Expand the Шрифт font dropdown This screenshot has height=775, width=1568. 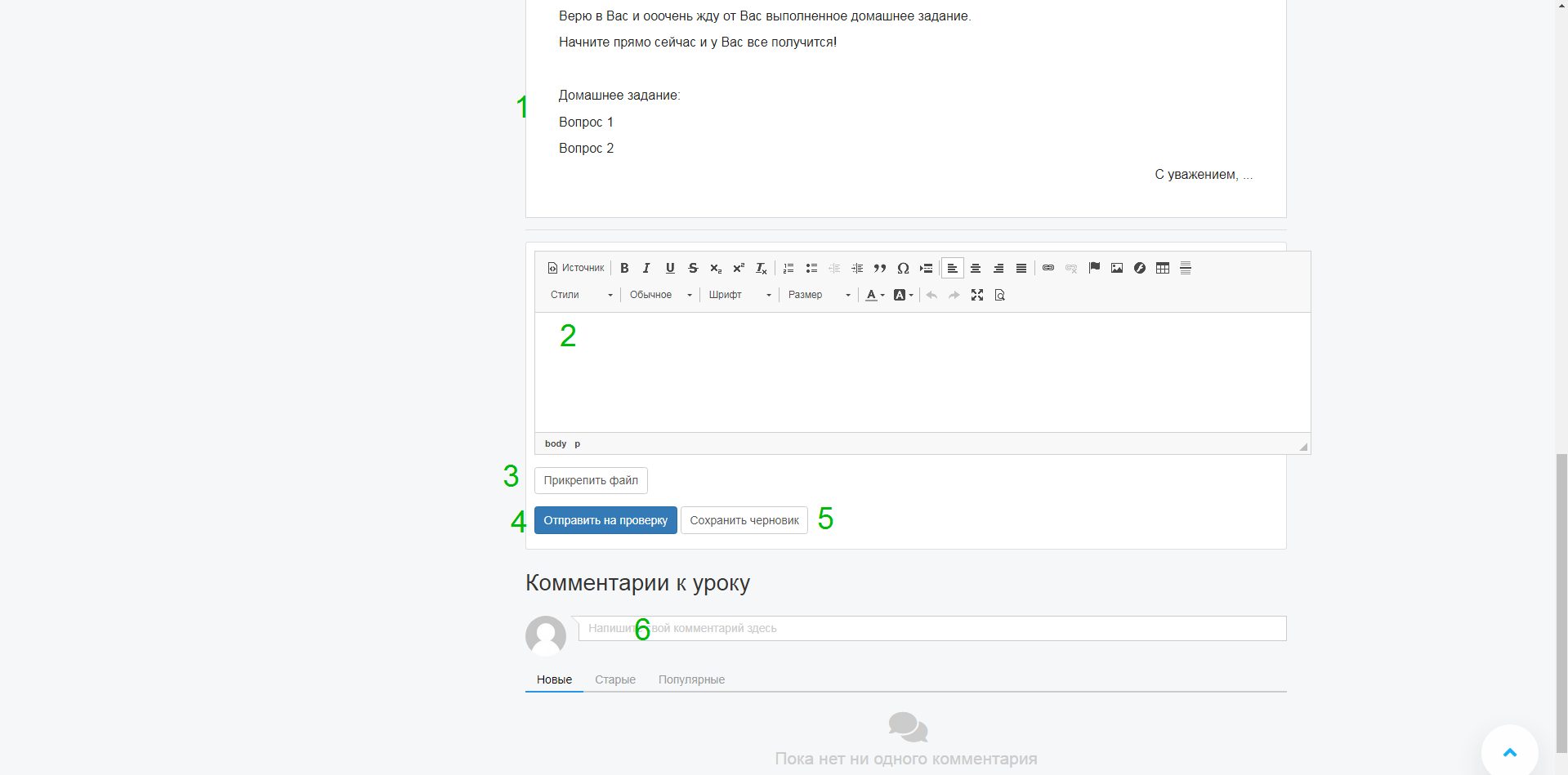739,295
